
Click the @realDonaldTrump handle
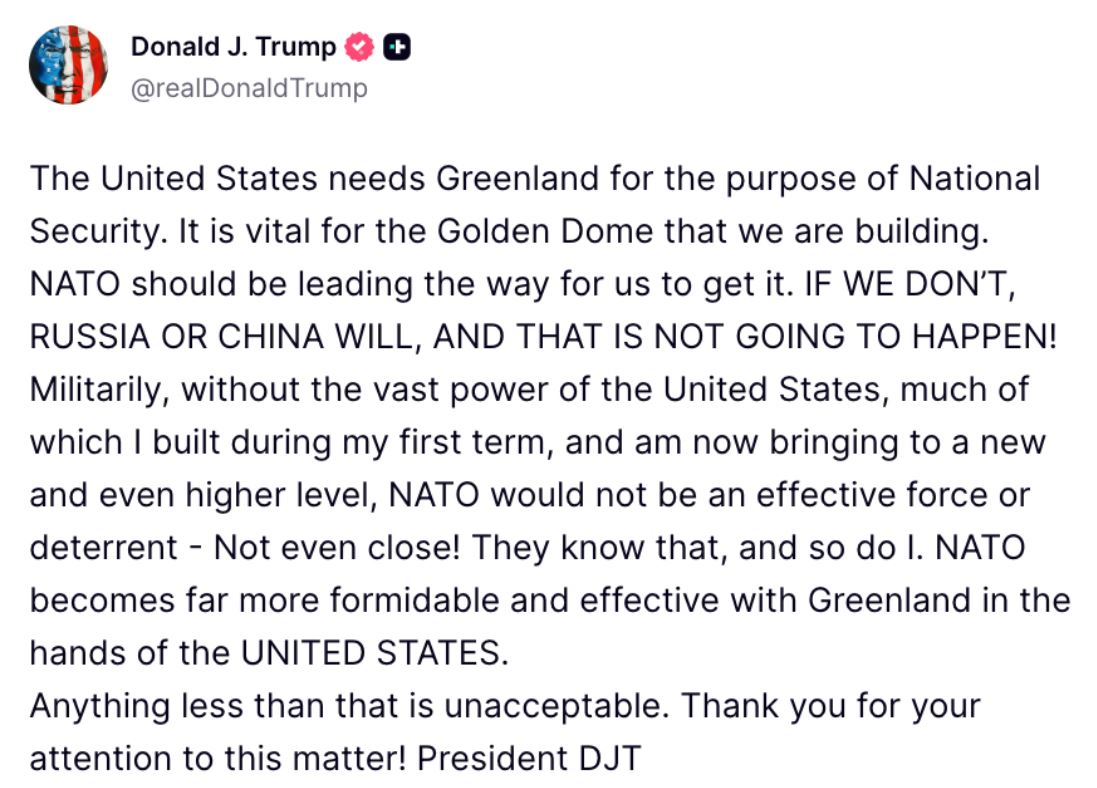click(x=249, y=88)
